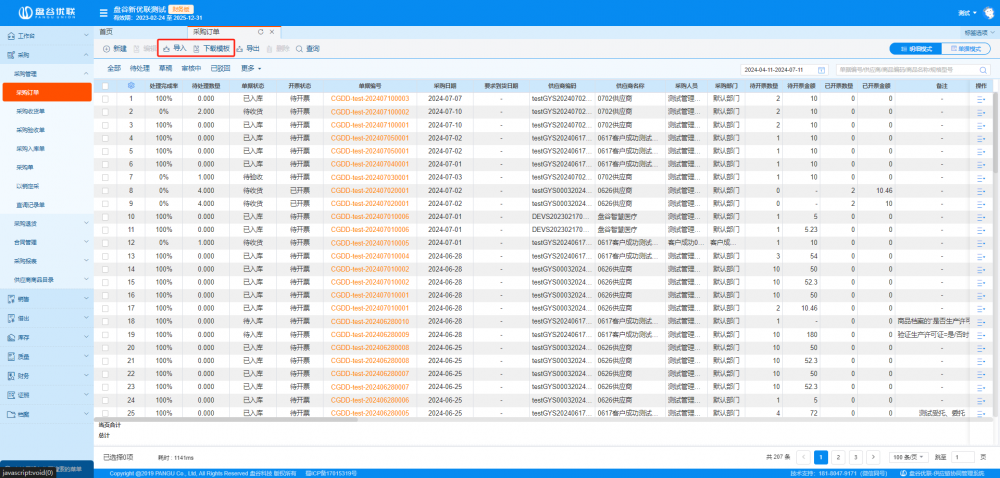Click the 导出 export button
The width and height of the screenshot is (1000, 478).
[x=247, y=48]
